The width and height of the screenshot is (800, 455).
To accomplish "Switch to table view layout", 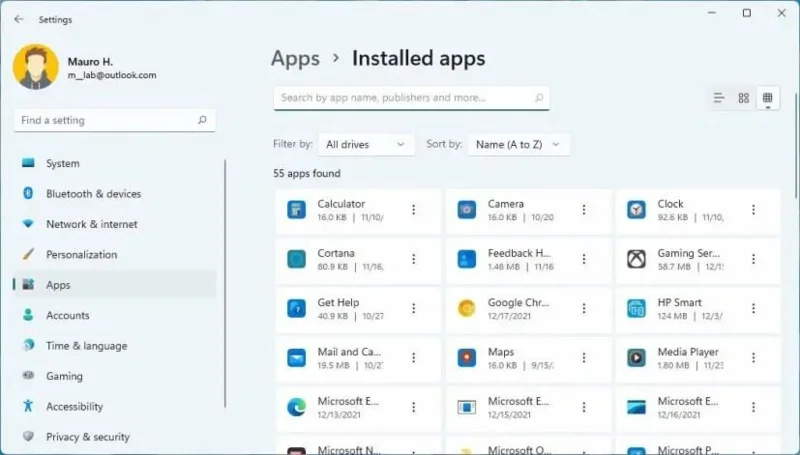I will pos(767,98).
